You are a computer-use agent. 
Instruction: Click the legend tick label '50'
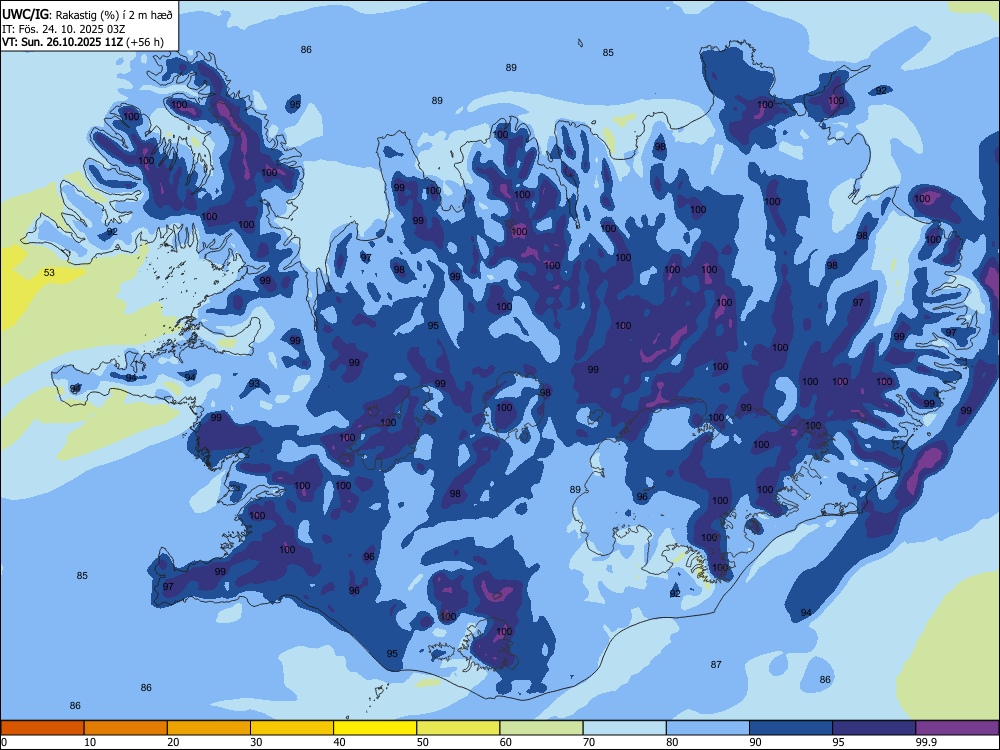[x=423, y=742]
